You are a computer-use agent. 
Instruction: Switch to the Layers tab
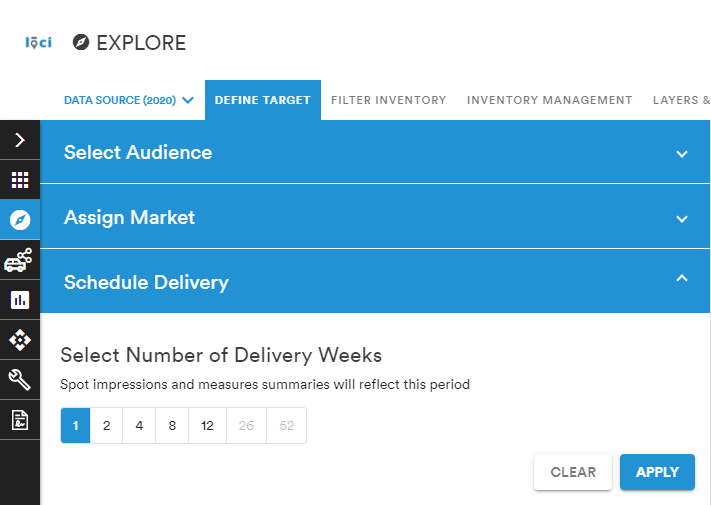pos(681,100)
